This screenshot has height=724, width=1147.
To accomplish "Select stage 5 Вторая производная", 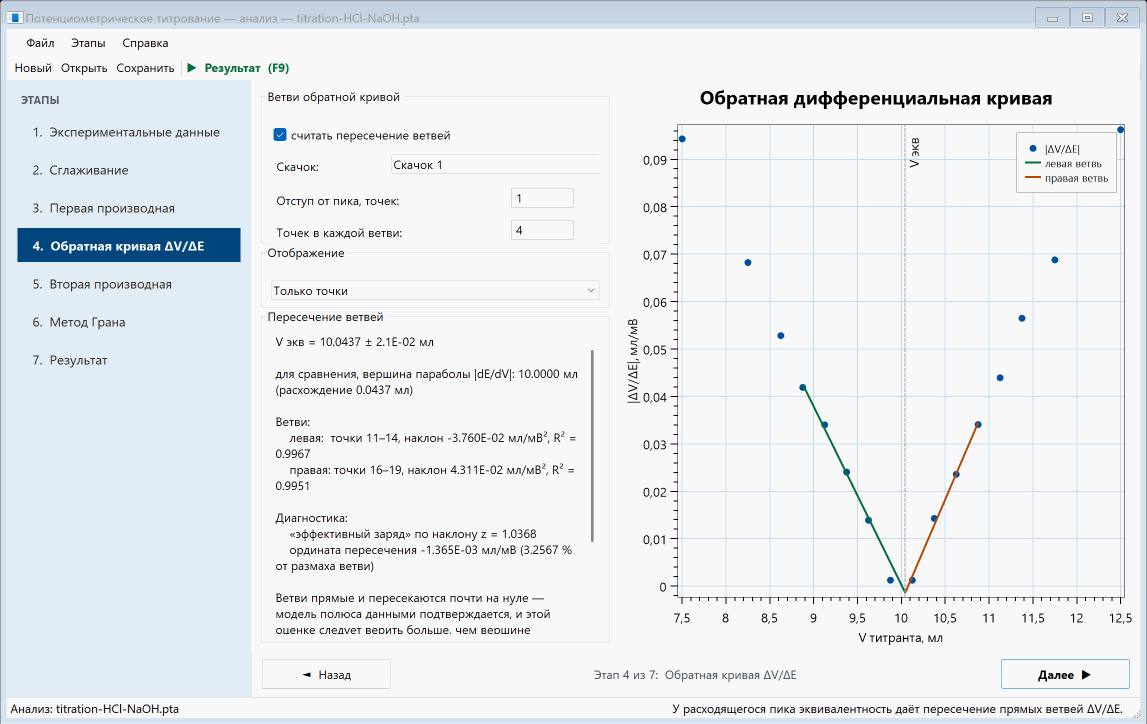I will (x=129, y=284).
